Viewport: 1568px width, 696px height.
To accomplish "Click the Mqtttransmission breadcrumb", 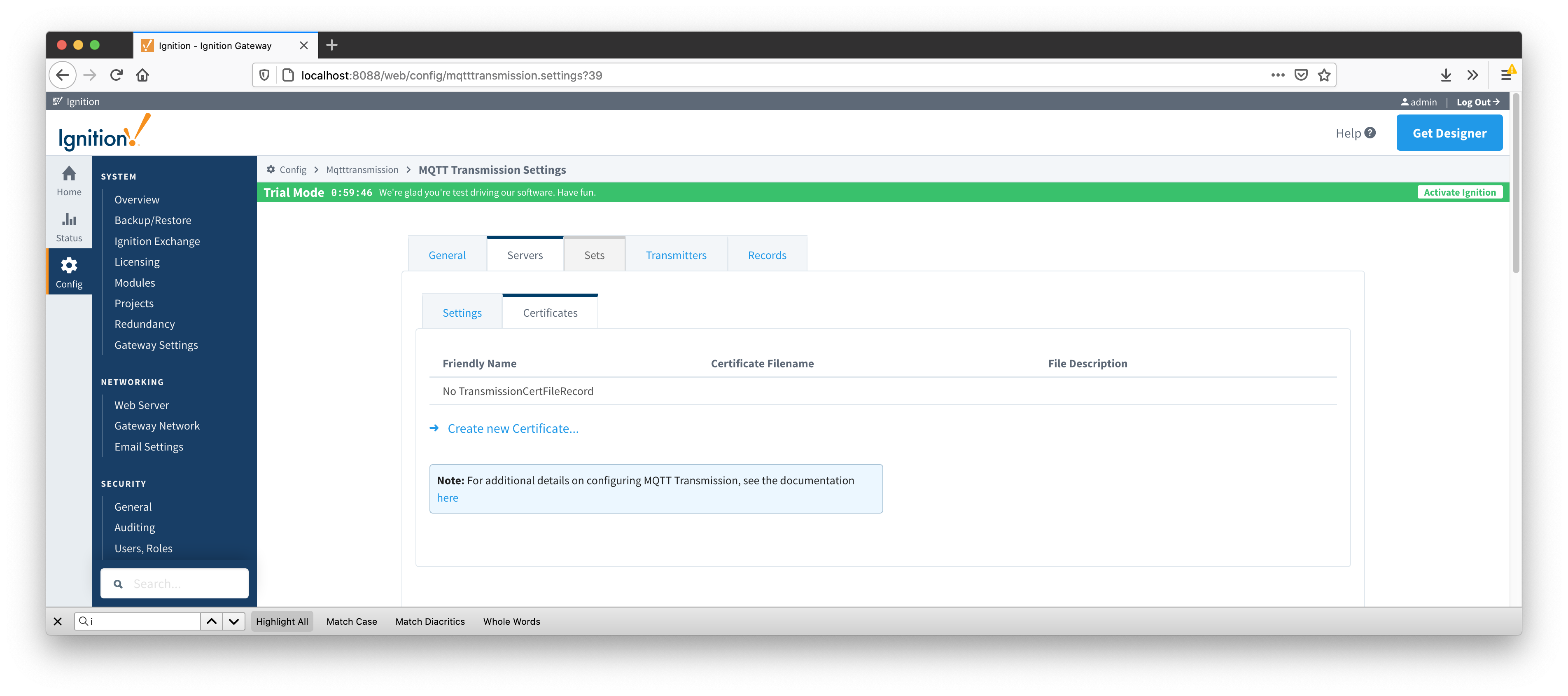I will pyautogui.click(x=362, y=169).
